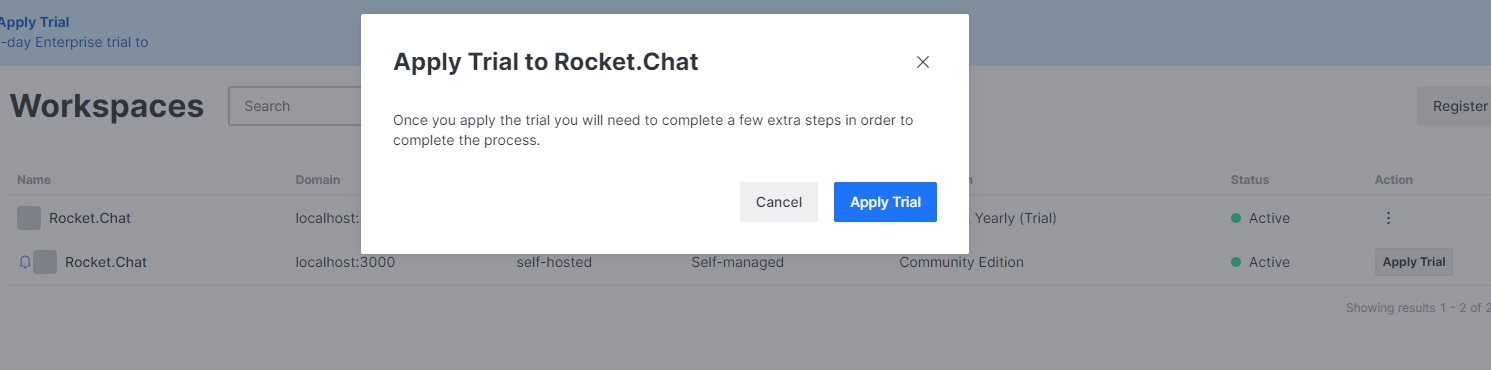Confirm with the blue Apply Trial button
Image resolution: width=1491 pixels, height=370 pixels.
pyautogui.click(x=885, y=202)
